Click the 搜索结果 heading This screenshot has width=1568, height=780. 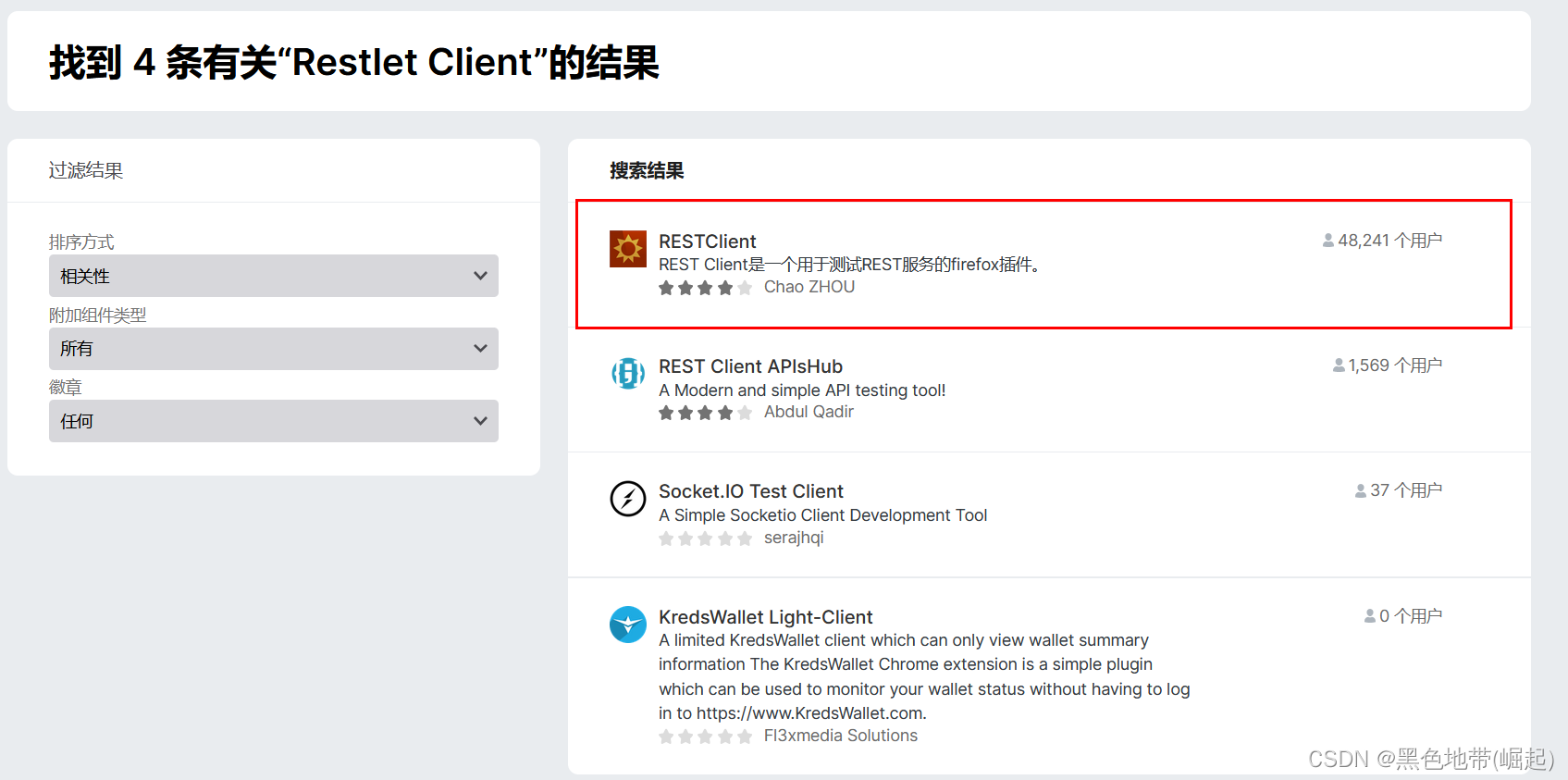pos(647,170)
